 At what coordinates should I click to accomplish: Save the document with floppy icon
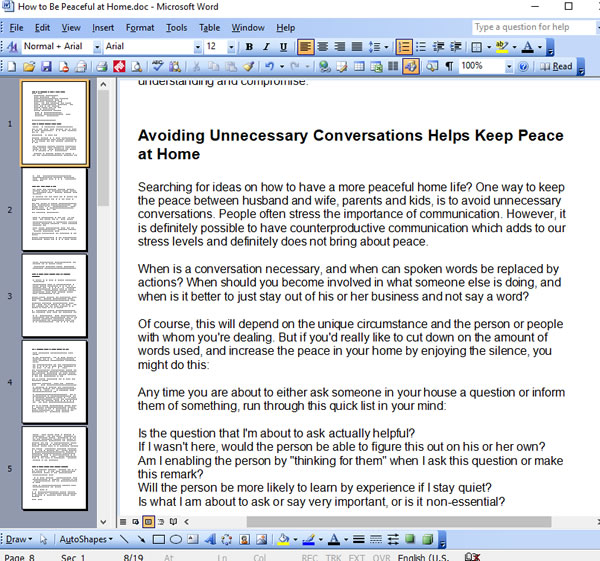(46, 67)
